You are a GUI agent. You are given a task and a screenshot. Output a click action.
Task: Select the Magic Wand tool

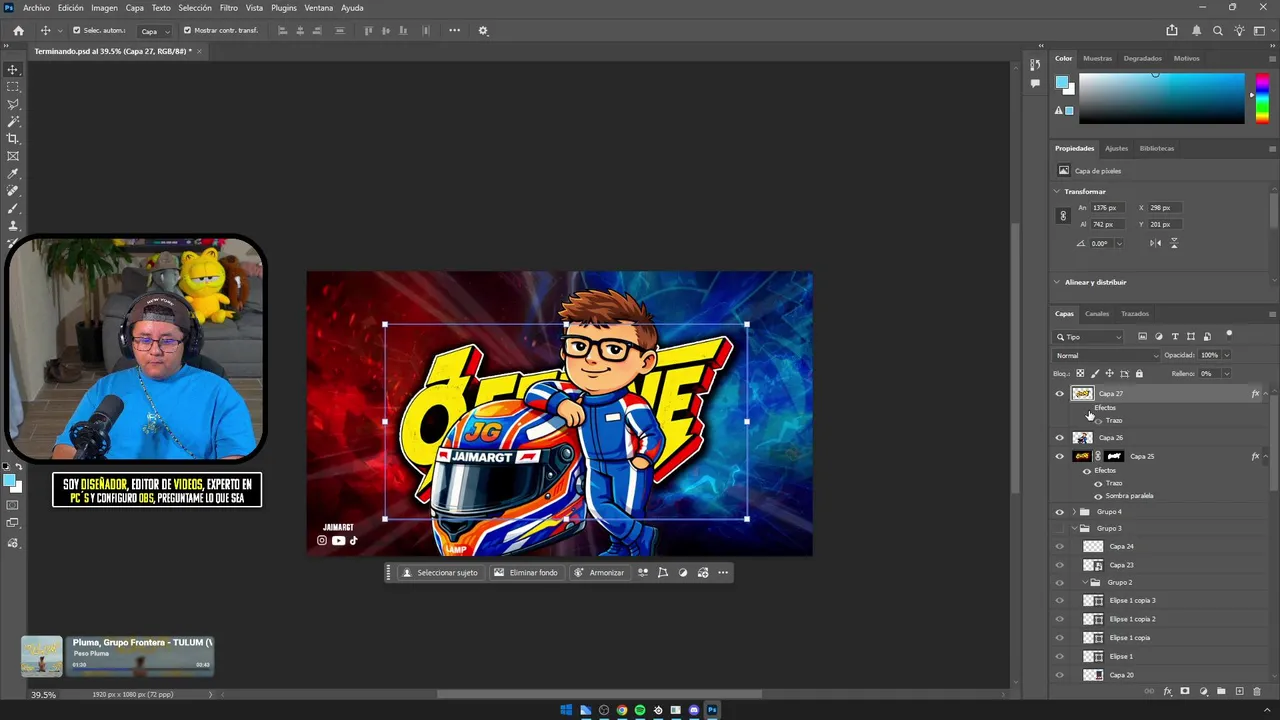[x=13, y=121]
